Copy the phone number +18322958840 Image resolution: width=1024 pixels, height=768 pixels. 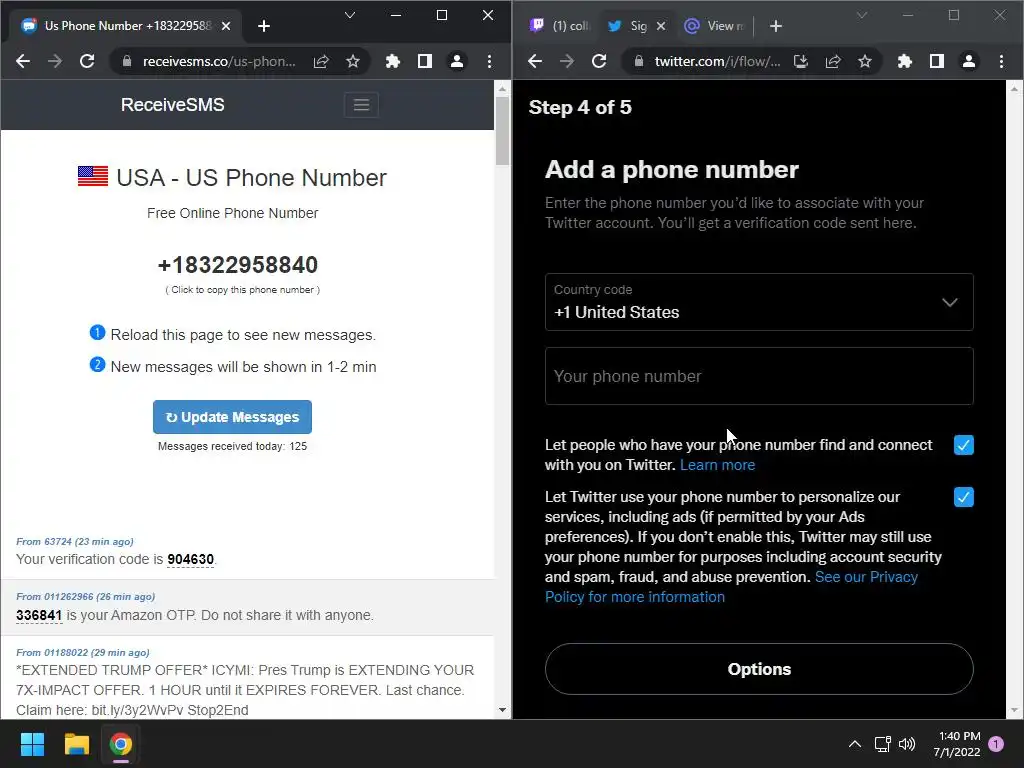238,264
